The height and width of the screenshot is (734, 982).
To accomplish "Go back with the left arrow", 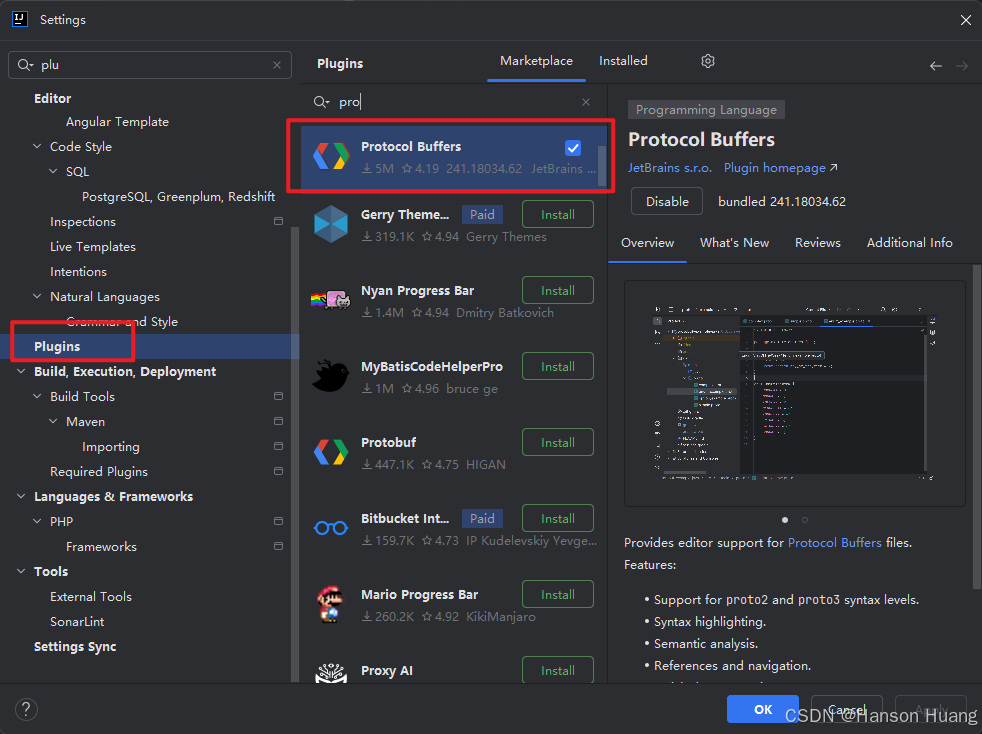I will 936,66.
